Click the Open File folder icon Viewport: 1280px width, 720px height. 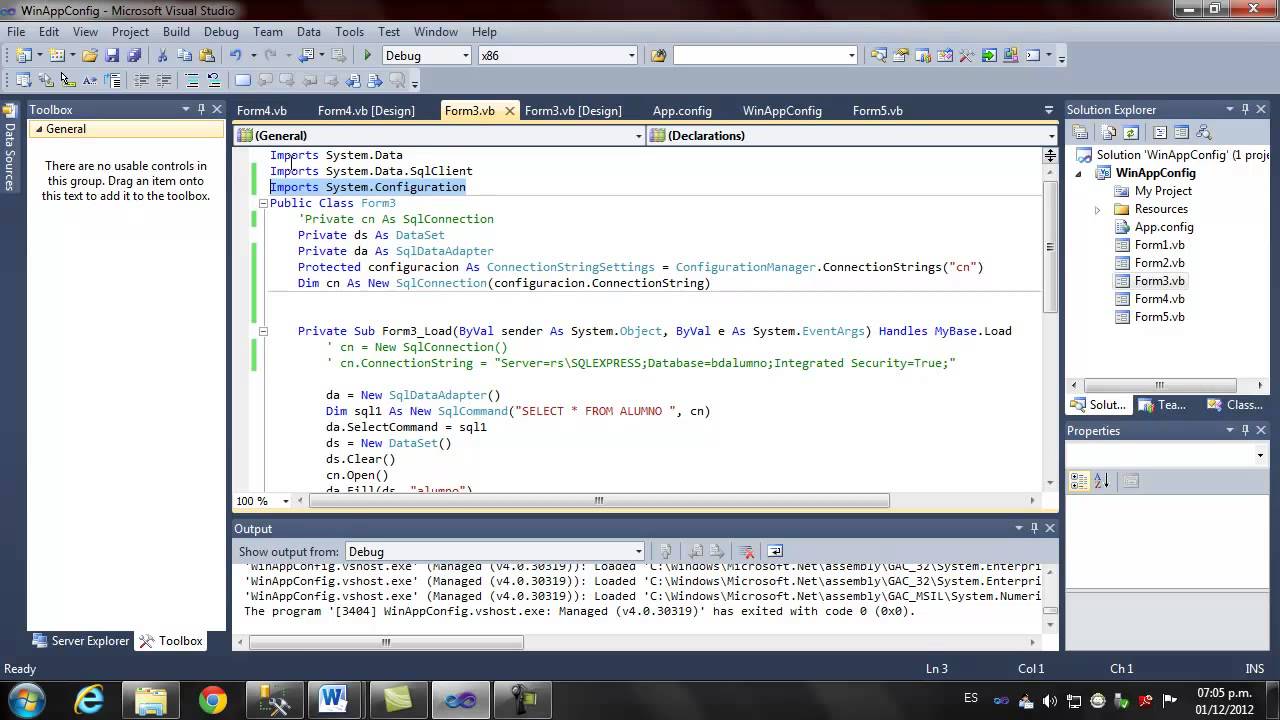tap(89, 55)
